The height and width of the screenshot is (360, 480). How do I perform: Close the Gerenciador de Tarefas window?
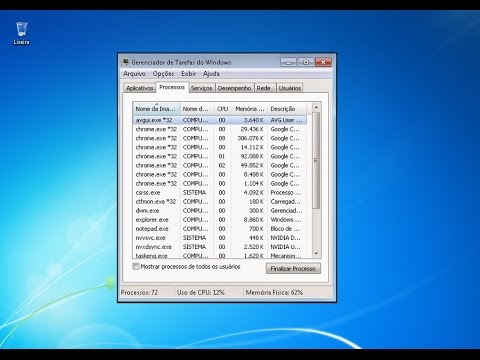pos(323,62)
